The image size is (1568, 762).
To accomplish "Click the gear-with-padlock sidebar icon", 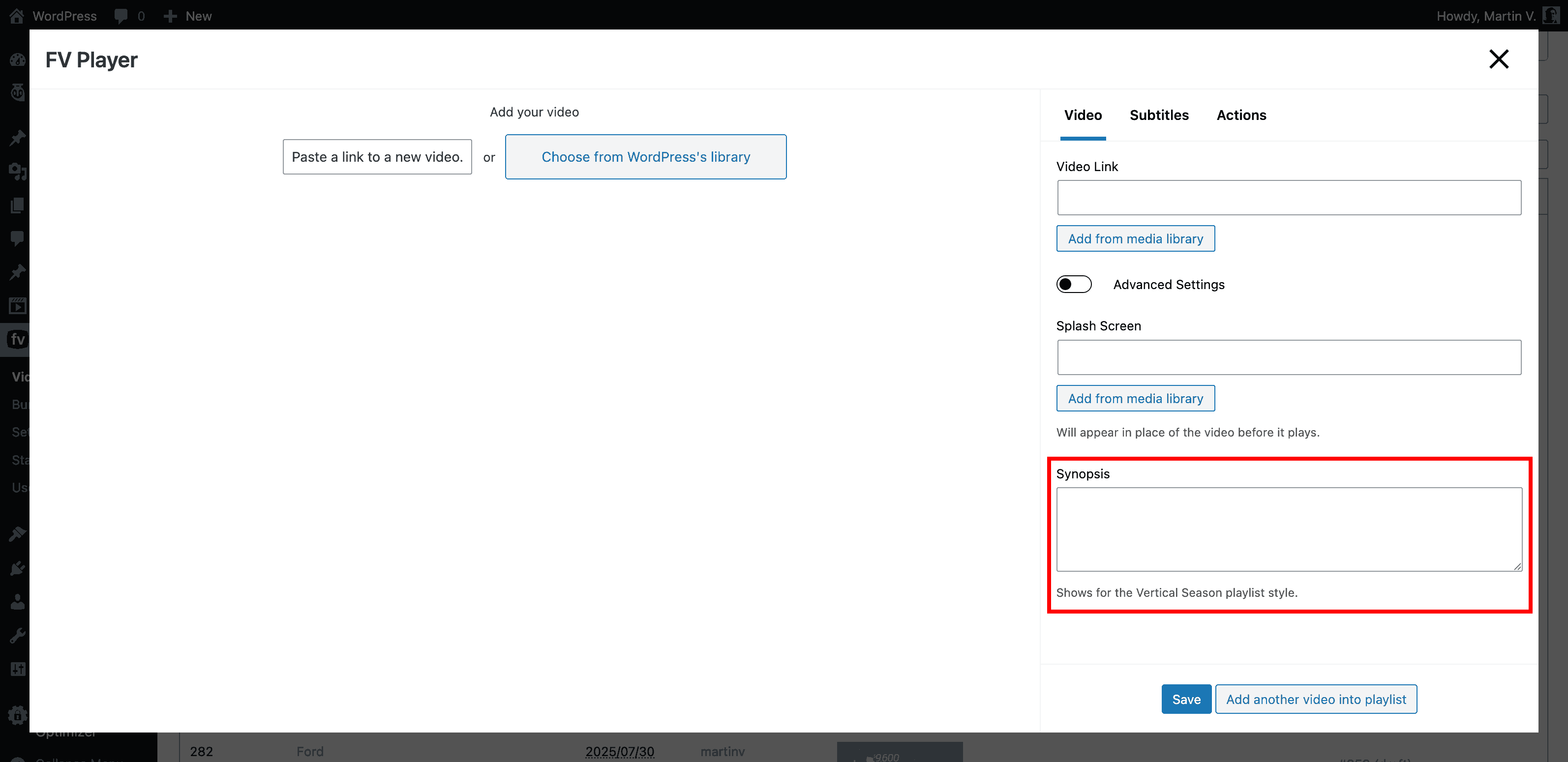I will (18, 714).
